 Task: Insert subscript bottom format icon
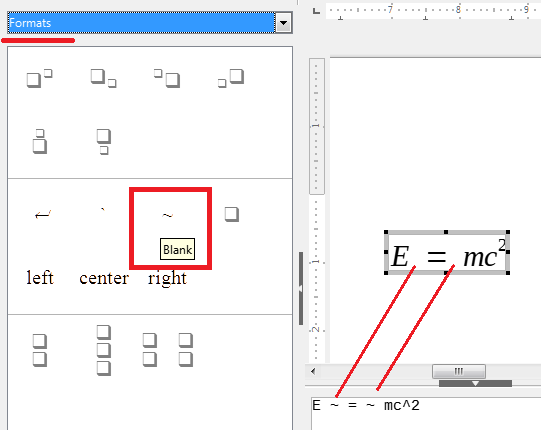pos(104,141)
